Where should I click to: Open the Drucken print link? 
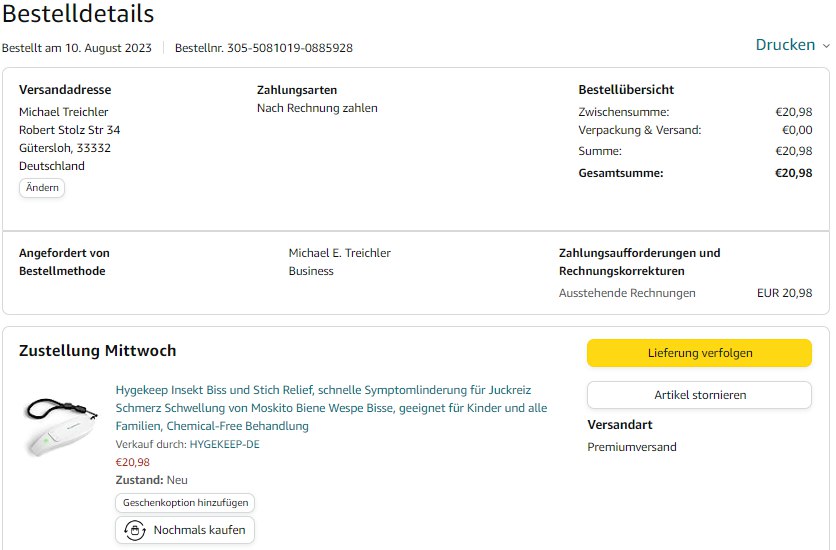785,45
